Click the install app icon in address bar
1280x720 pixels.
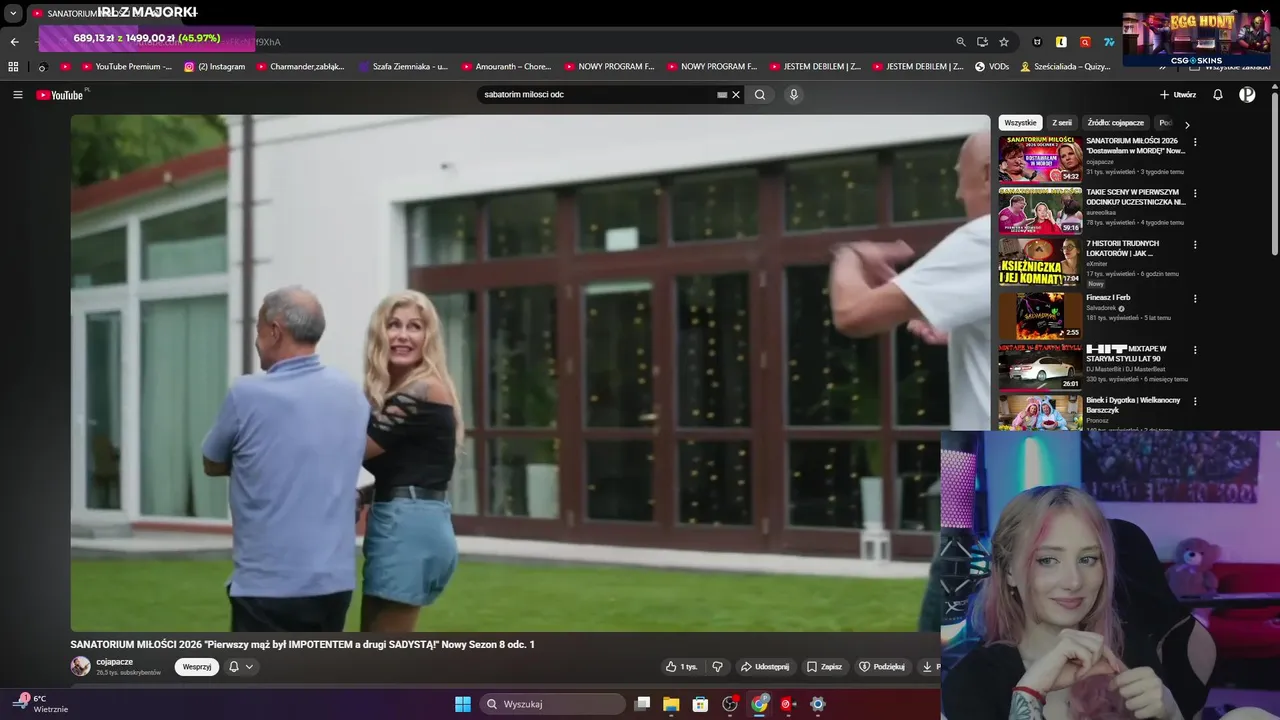982,42
